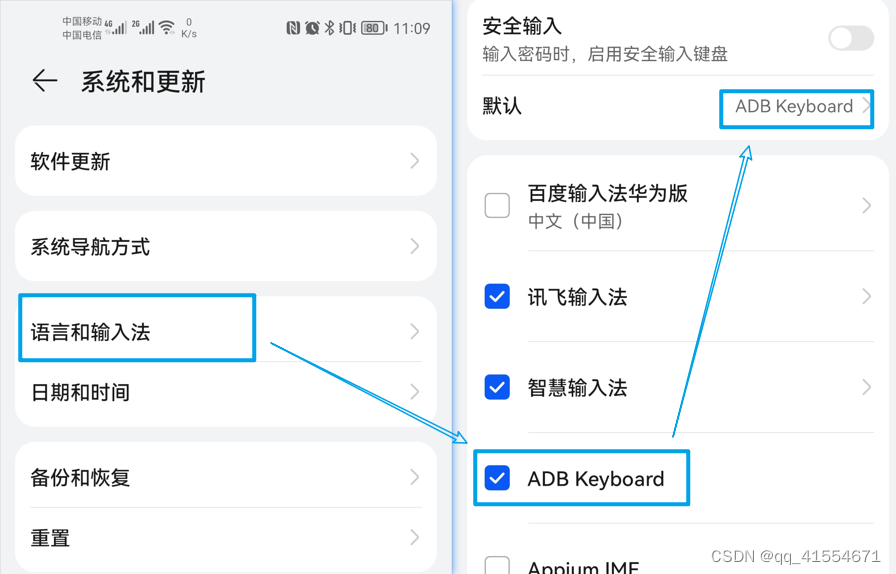The width and height of the screenshot is (896, 574).
Task: Open 日期和时间 chevron
Action: (x=415, y=392)
